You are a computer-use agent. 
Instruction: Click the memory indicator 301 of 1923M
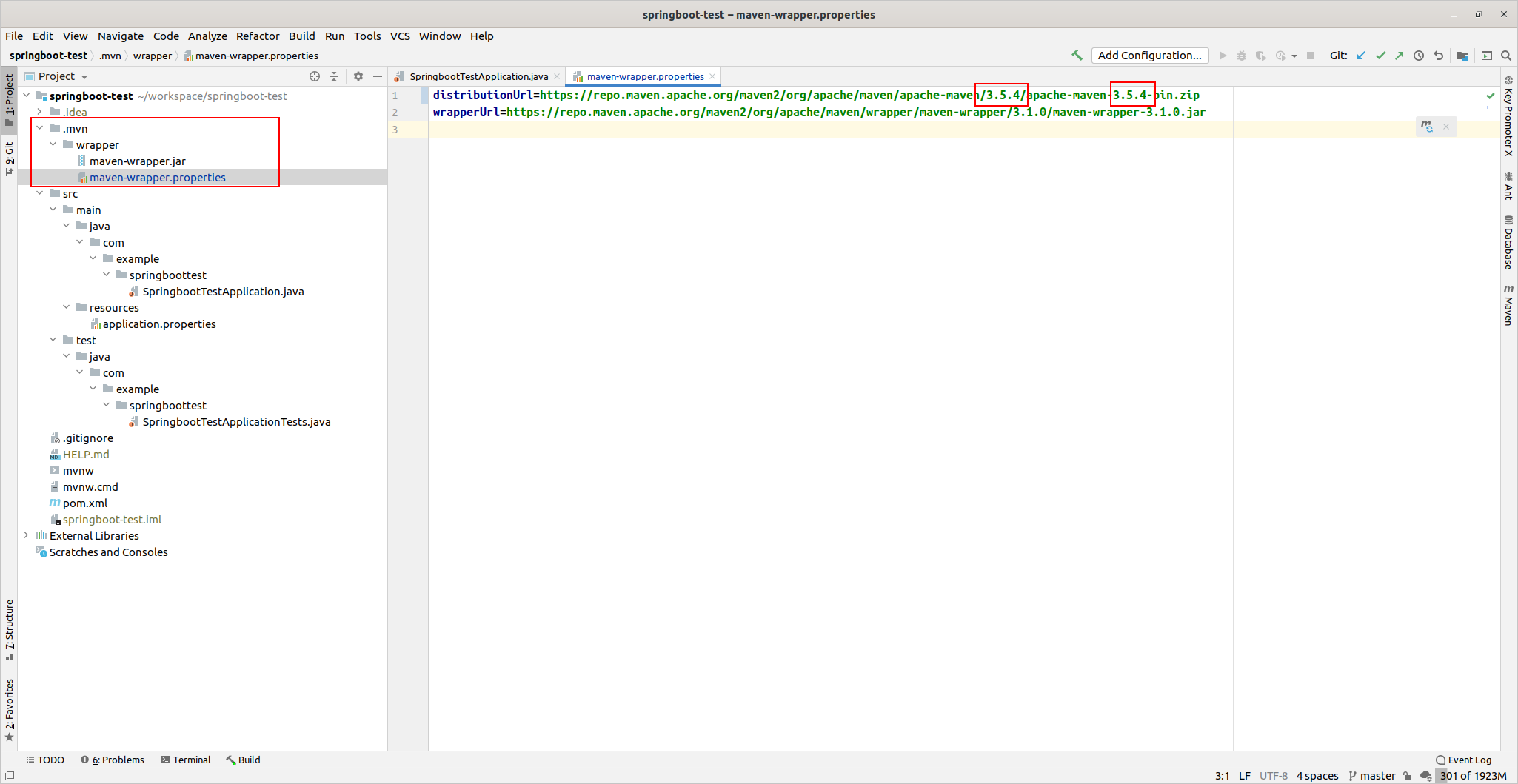(x=1473, y=776)
